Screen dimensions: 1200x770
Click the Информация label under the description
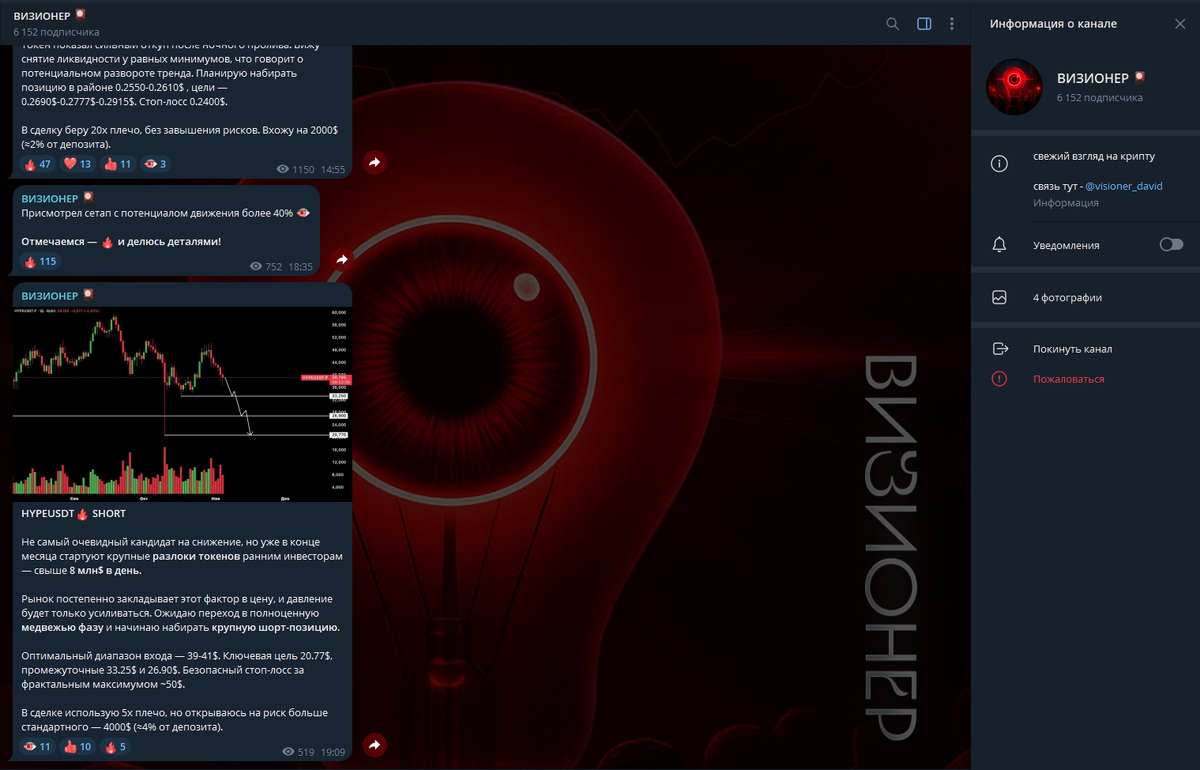point(1066,203)
